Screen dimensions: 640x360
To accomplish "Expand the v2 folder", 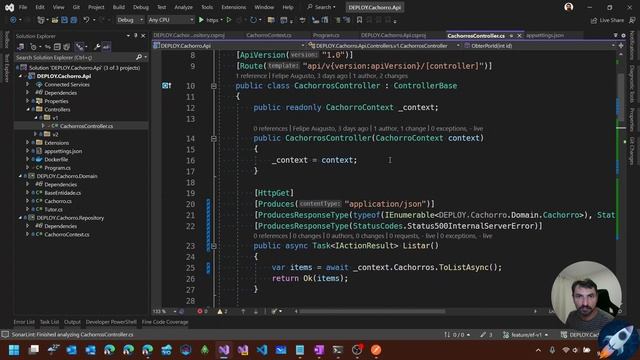I will pos(36,134).
